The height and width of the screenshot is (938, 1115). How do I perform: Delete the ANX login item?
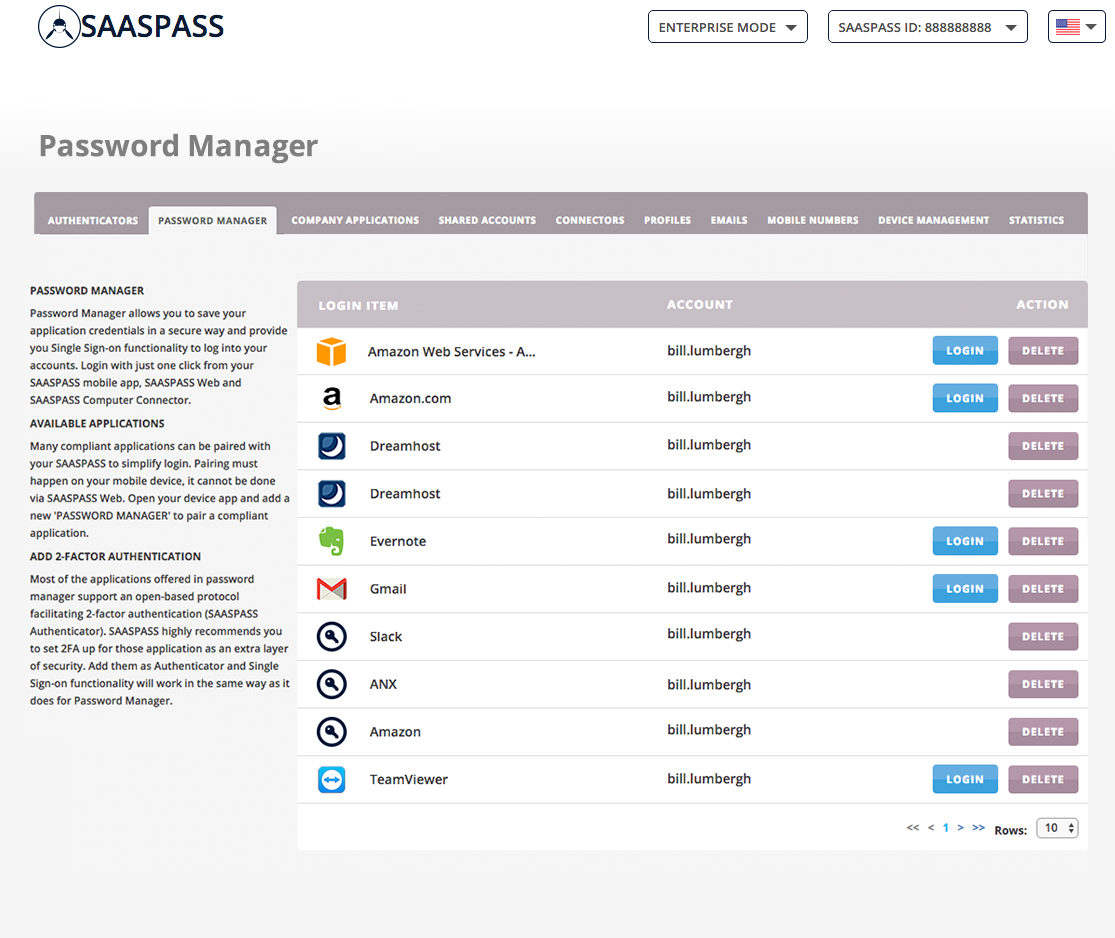point(1043,684)
